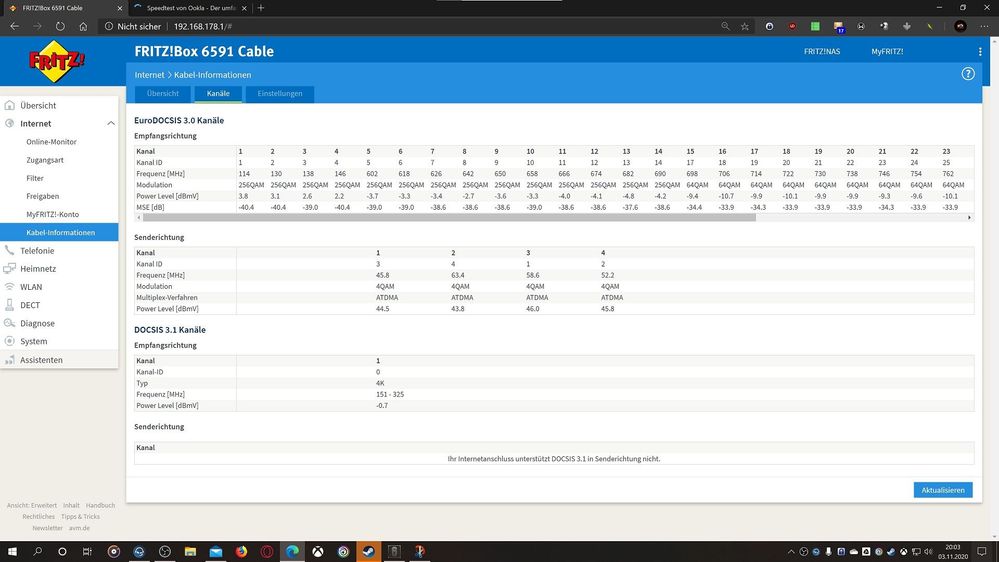Click the zoom magnifier in the address bar

click(725, 26)
